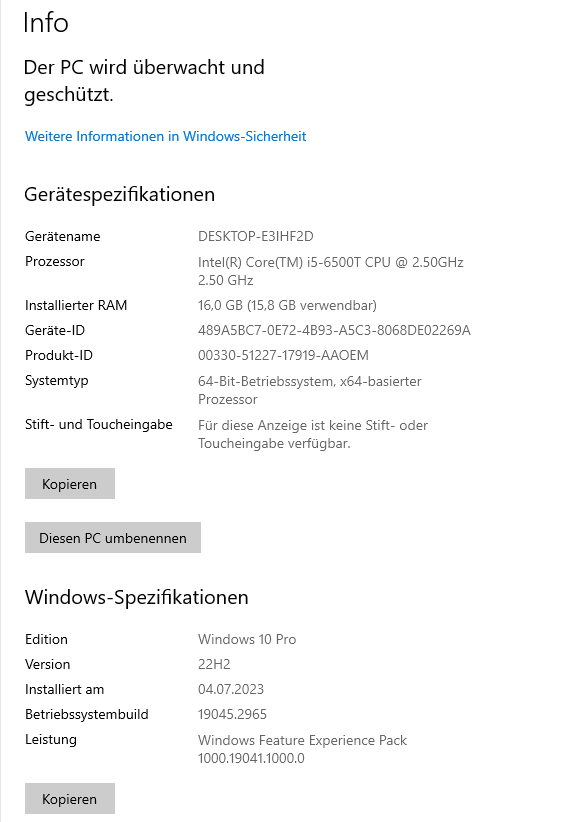
Task: Click the 16,0 GB installed RAM value
Action: (287, 305)
